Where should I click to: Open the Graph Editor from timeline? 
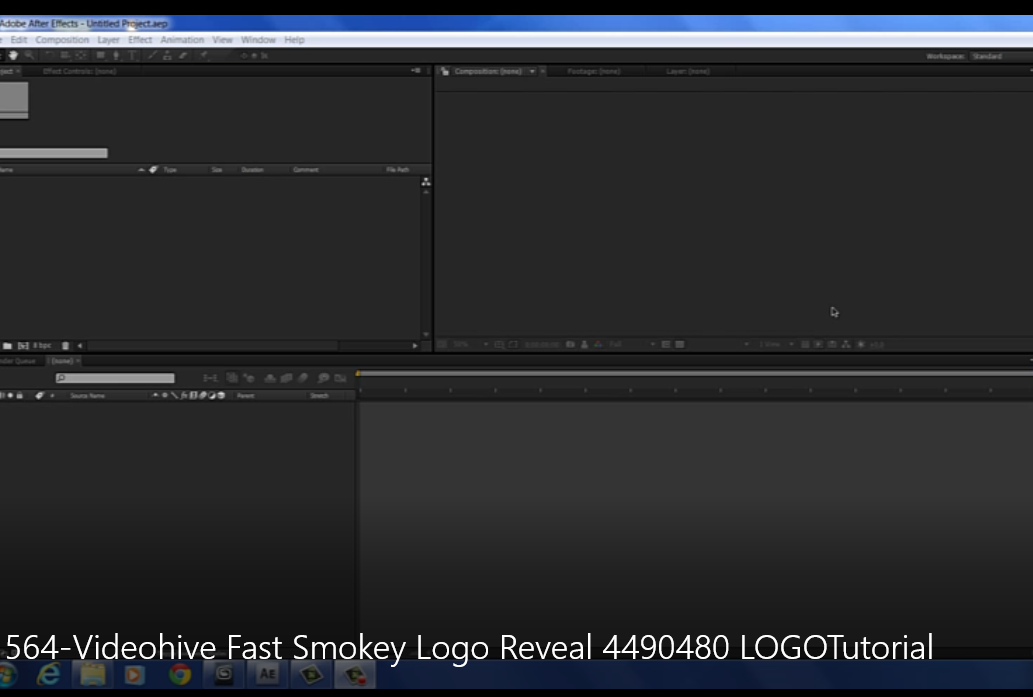coord(341,378)
